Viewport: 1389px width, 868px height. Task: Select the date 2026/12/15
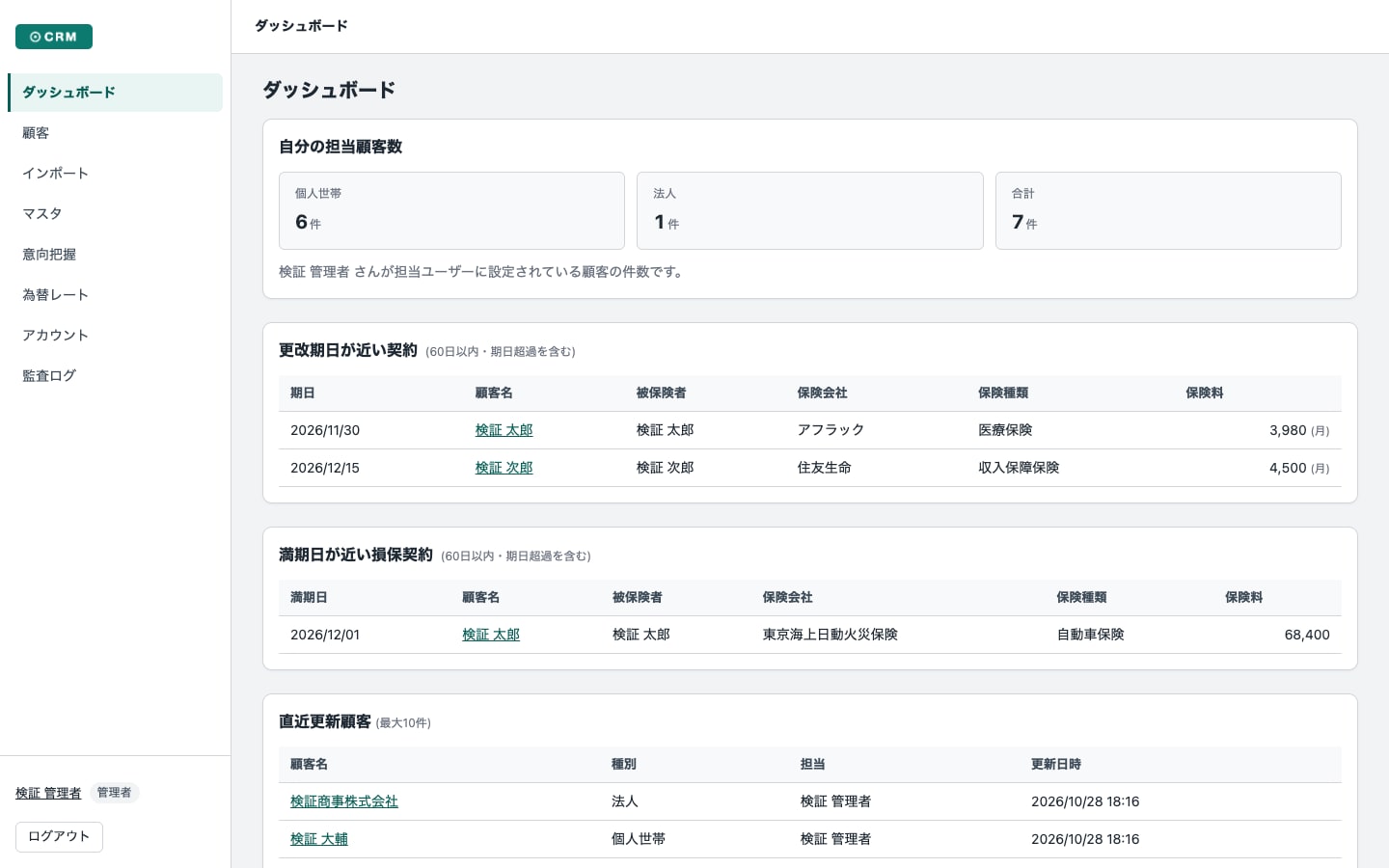point(325,468)
